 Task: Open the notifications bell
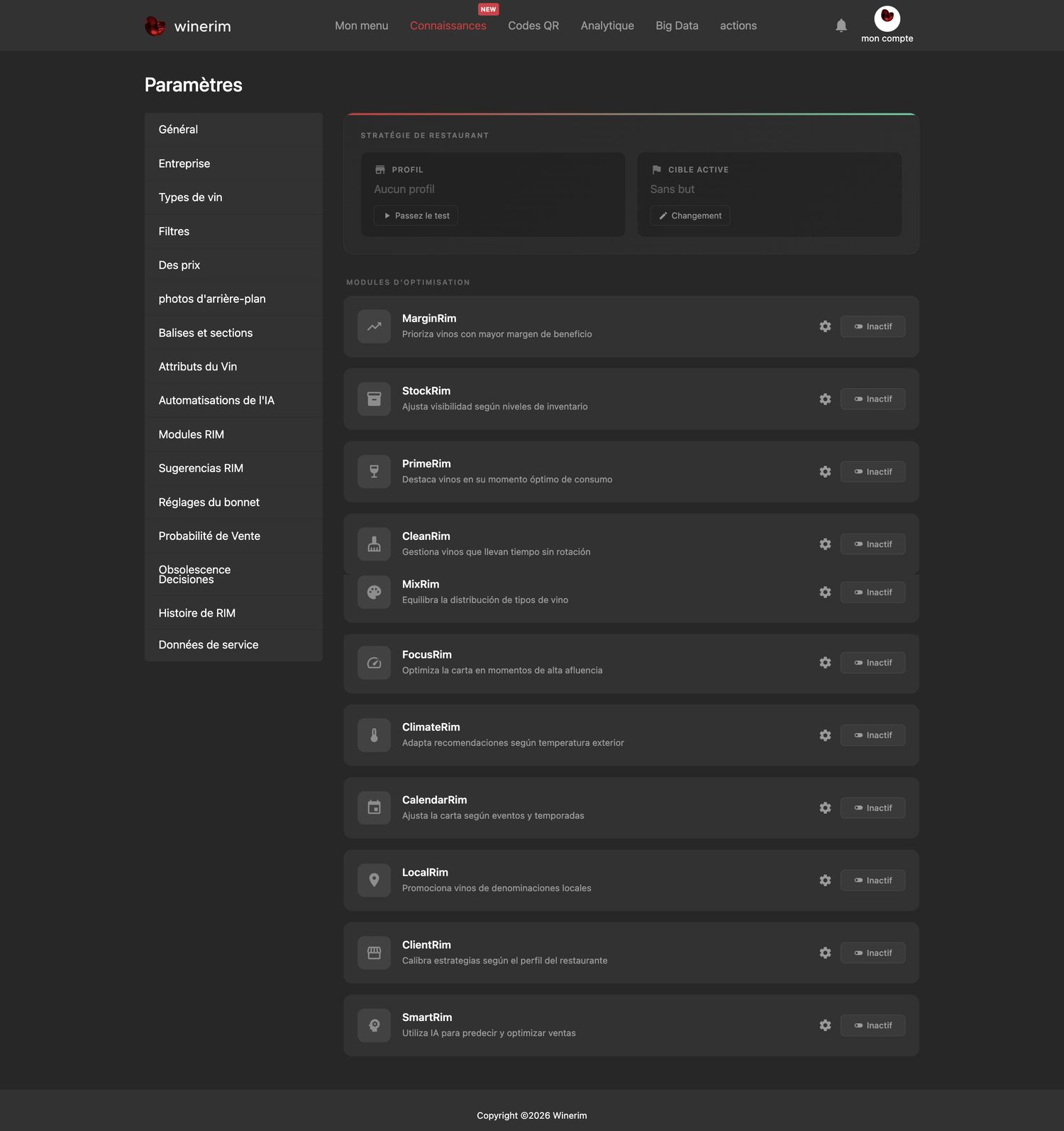pos(841,26)
